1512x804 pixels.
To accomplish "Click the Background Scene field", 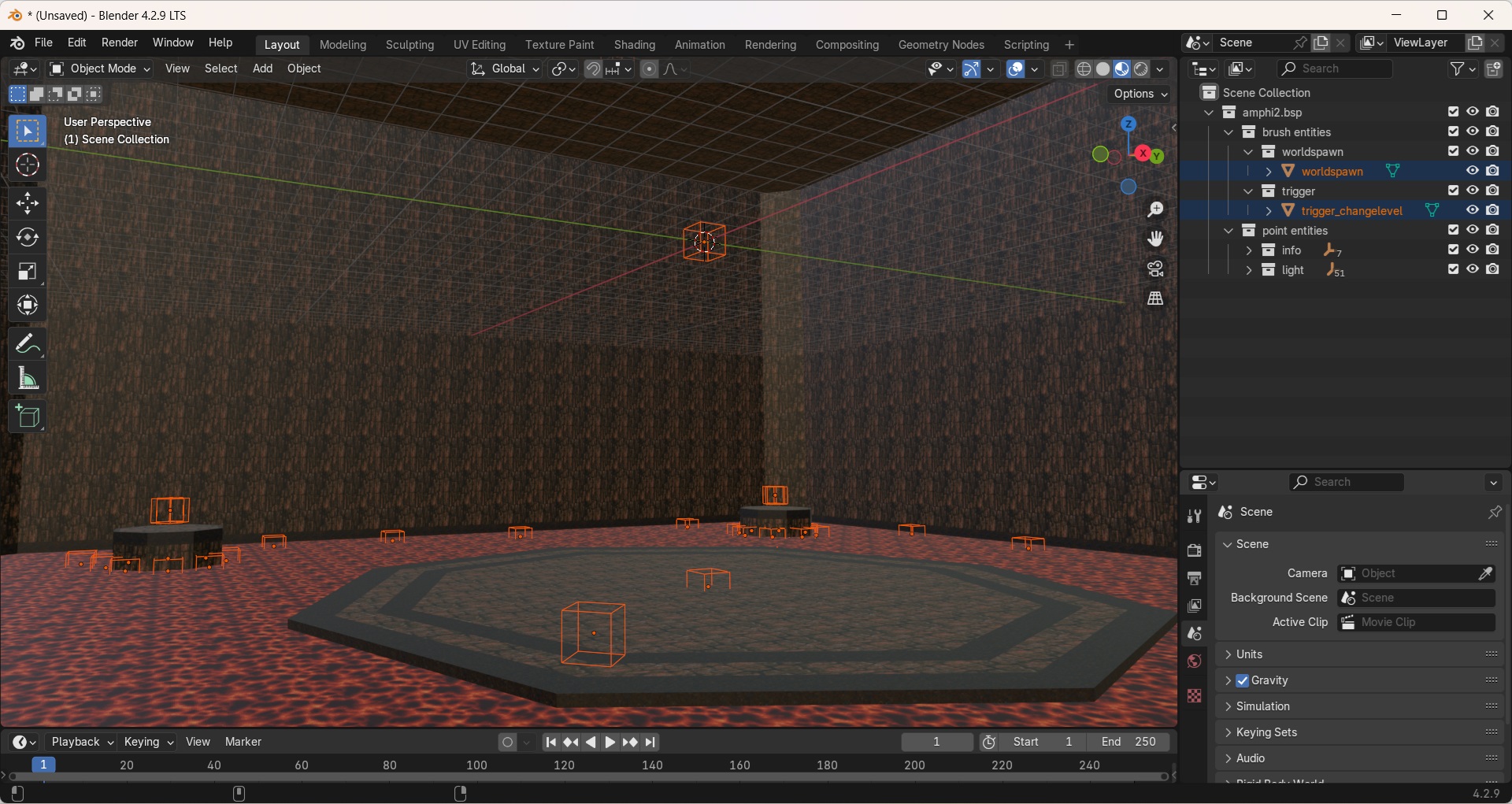I will 1417,598.
